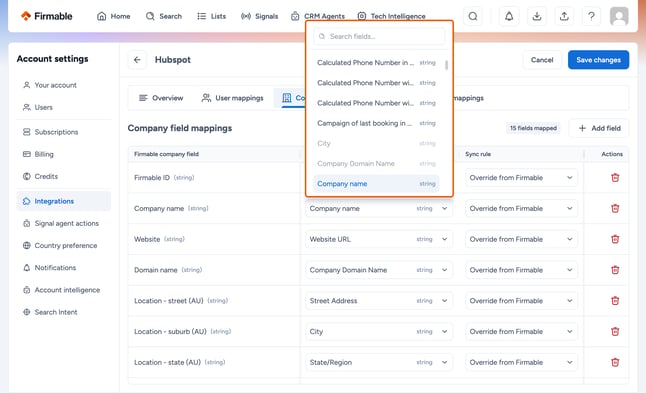Open the Home nav item
The image size is (646, 393).
(114, 16)
